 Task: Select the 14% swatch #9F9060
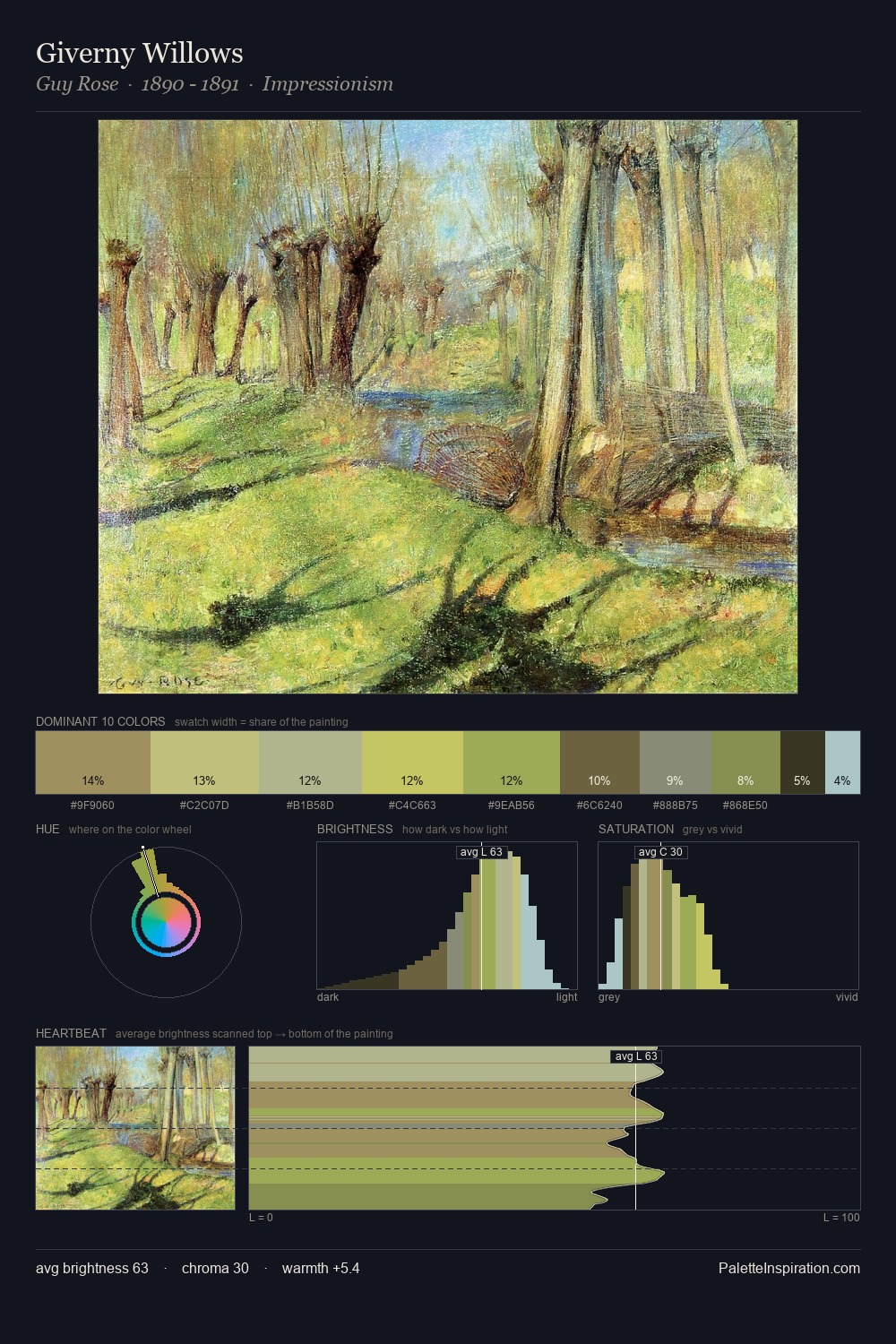point(93,762)
